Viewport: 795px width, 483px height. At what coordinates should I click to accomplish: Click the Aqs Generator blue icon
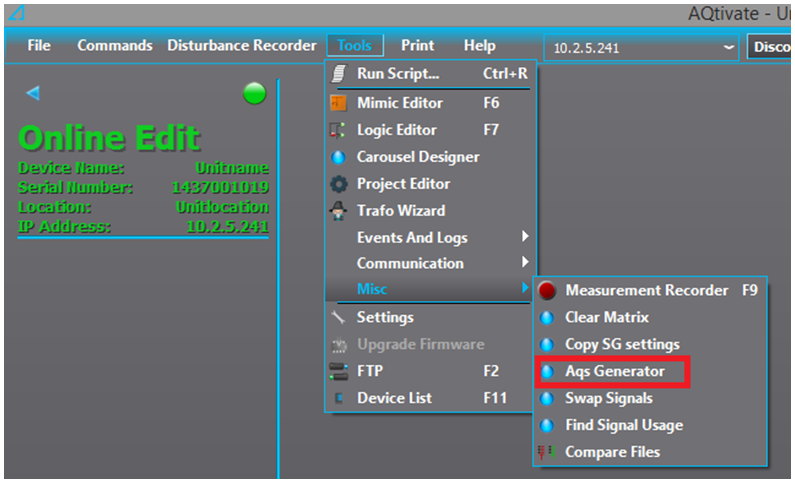coord(547,371)
